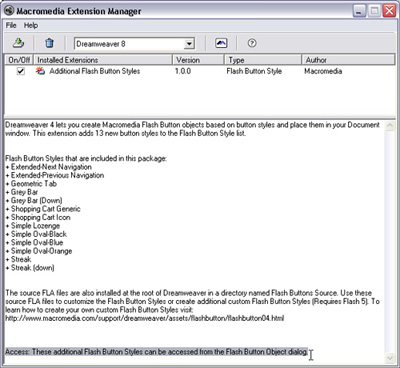Select the Additional Flash Button Styles row
Image resolution: width=400 pixels, height=368 pixels.
199,71
